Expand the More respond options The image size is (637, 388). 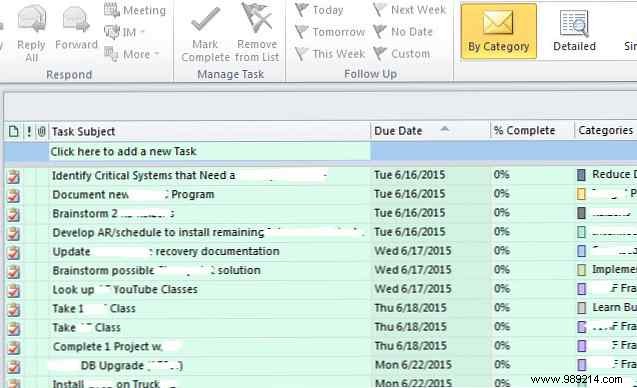[132, 54]
